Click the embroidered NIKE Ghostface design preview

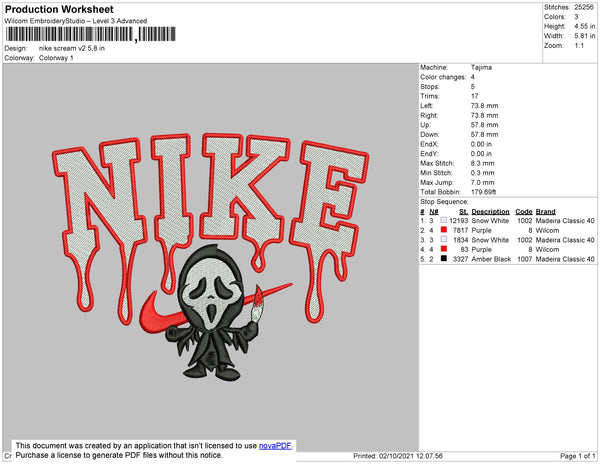tap(210, 256)
